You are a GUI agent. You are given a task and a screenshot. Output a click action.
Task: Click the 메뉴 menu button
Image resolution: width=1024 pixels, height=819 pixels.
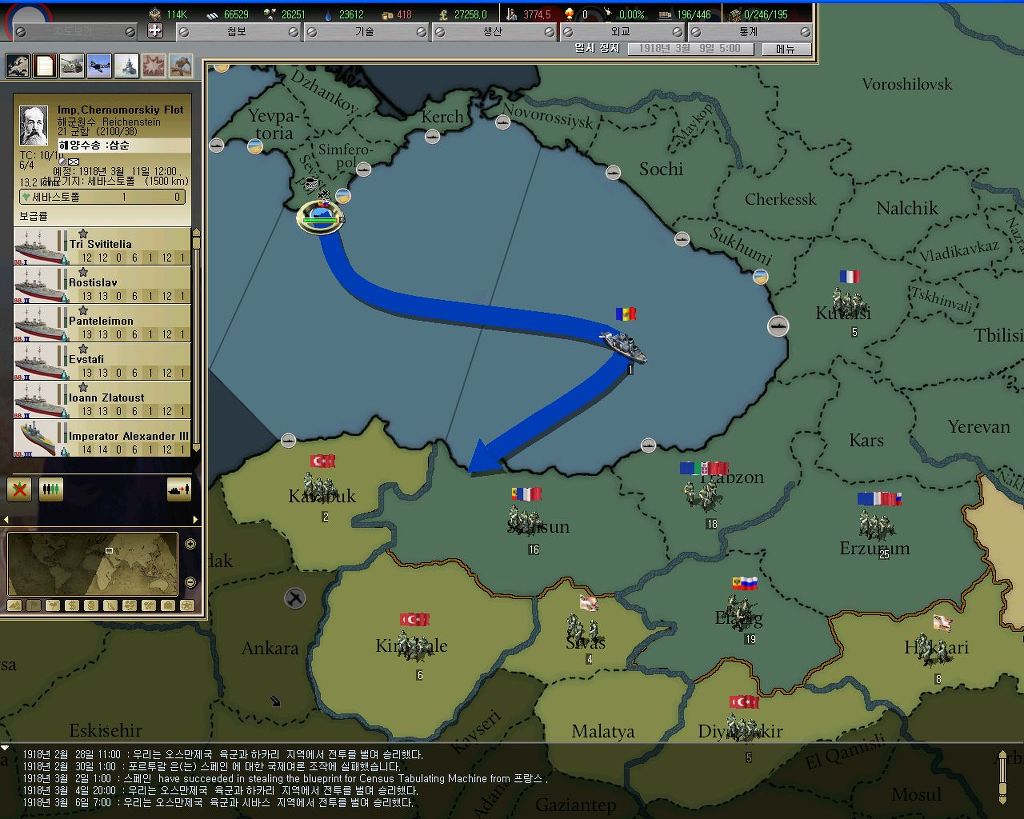coord(786,49)
